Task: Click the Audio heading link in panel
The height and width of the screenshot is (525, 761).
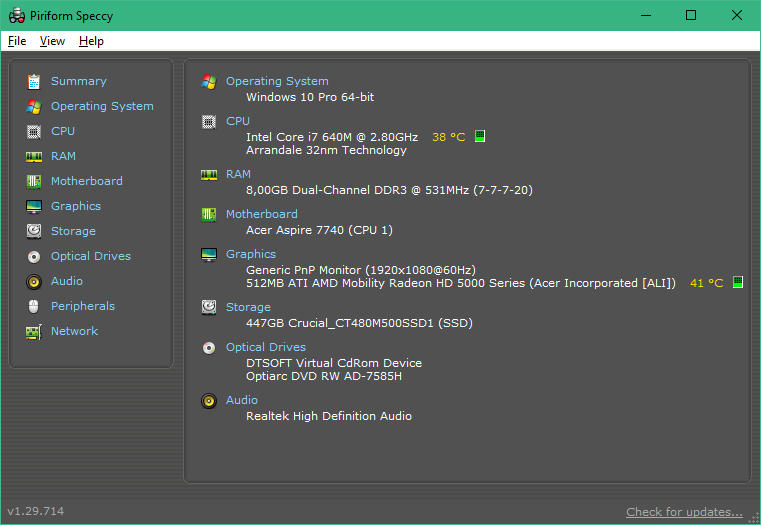Action: point(242,400)
